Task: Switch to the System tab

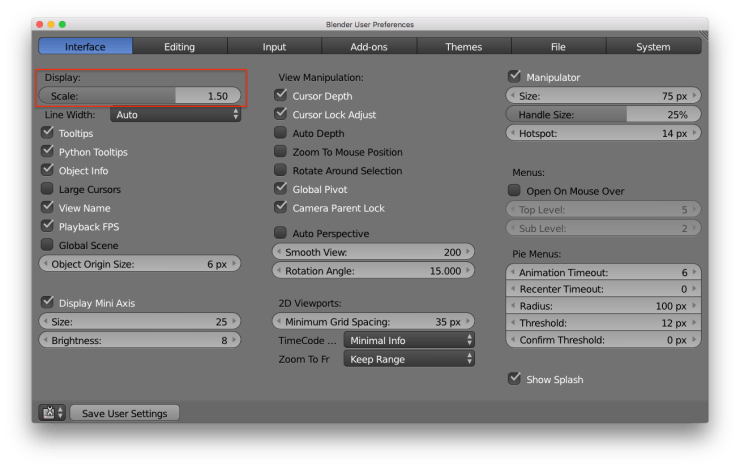Action: 653,47
